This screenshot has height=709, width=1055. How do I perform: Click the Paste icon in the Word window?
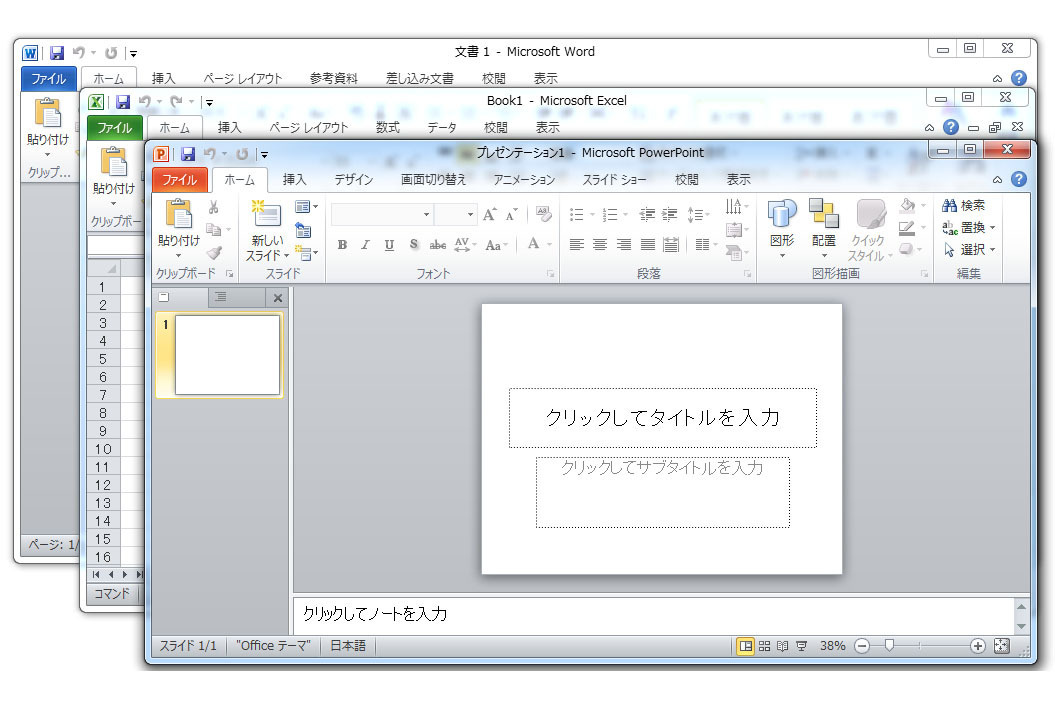tap(48, 112)
